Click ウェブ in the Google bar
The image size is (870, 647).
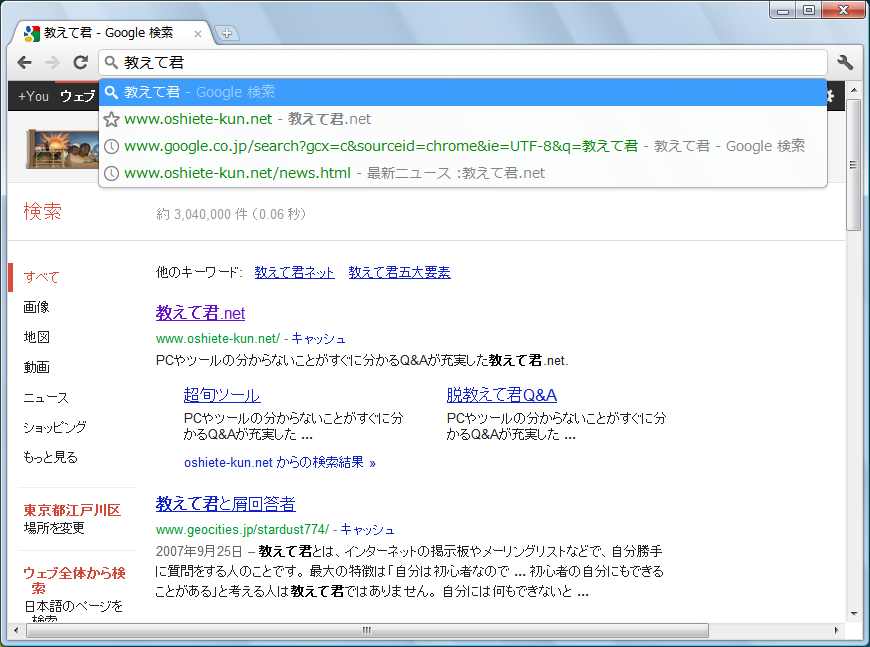point(78,96)
